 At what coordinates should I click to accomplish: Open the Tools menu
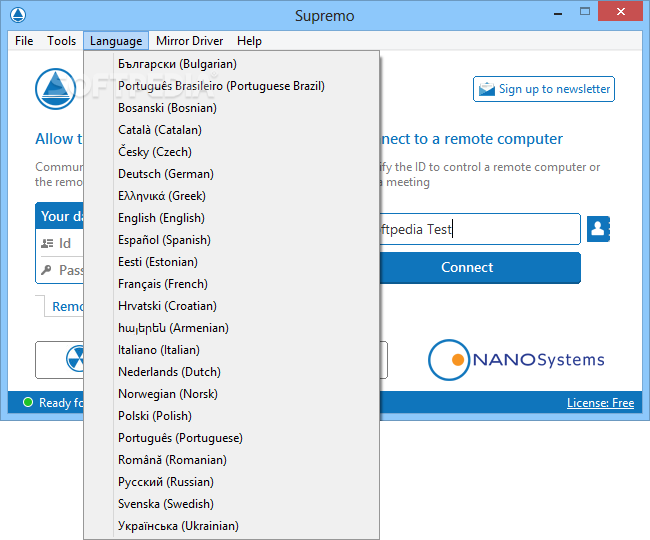[x=61, y=41]
